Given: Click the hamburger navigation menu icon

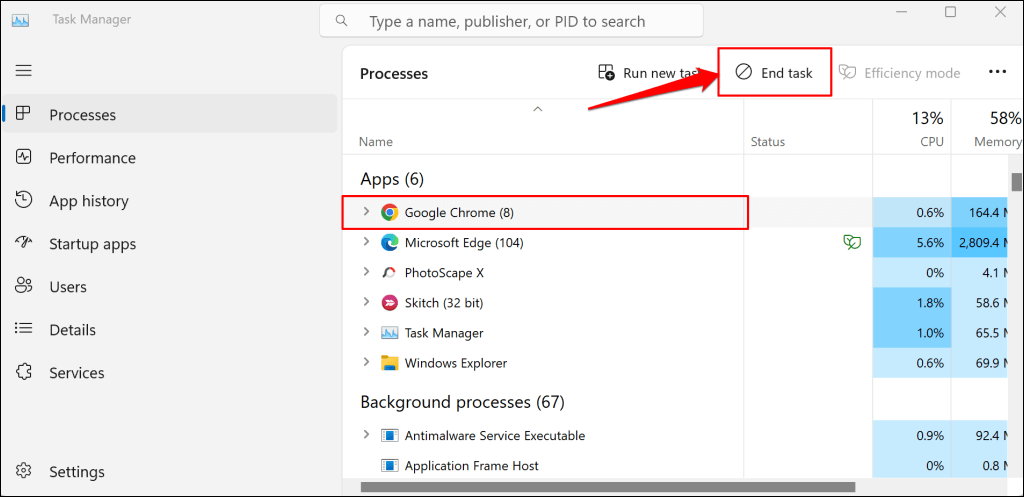Looking at the screenshot, I should click(24, 70).
